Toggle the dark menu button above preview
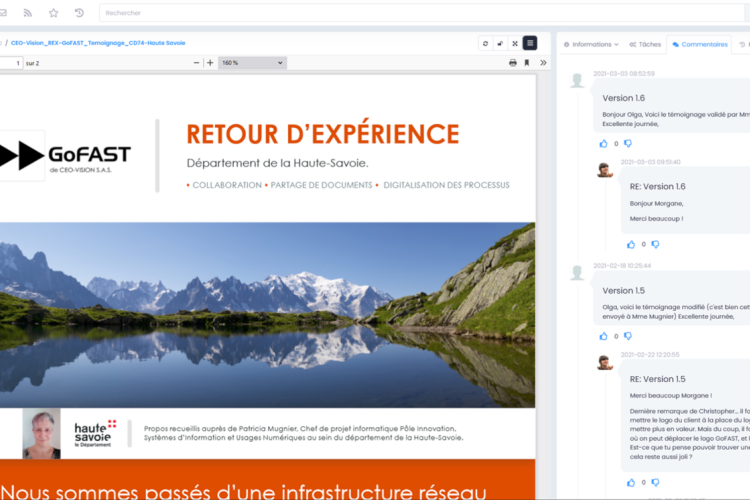The image size is (750, 500). 530,43
